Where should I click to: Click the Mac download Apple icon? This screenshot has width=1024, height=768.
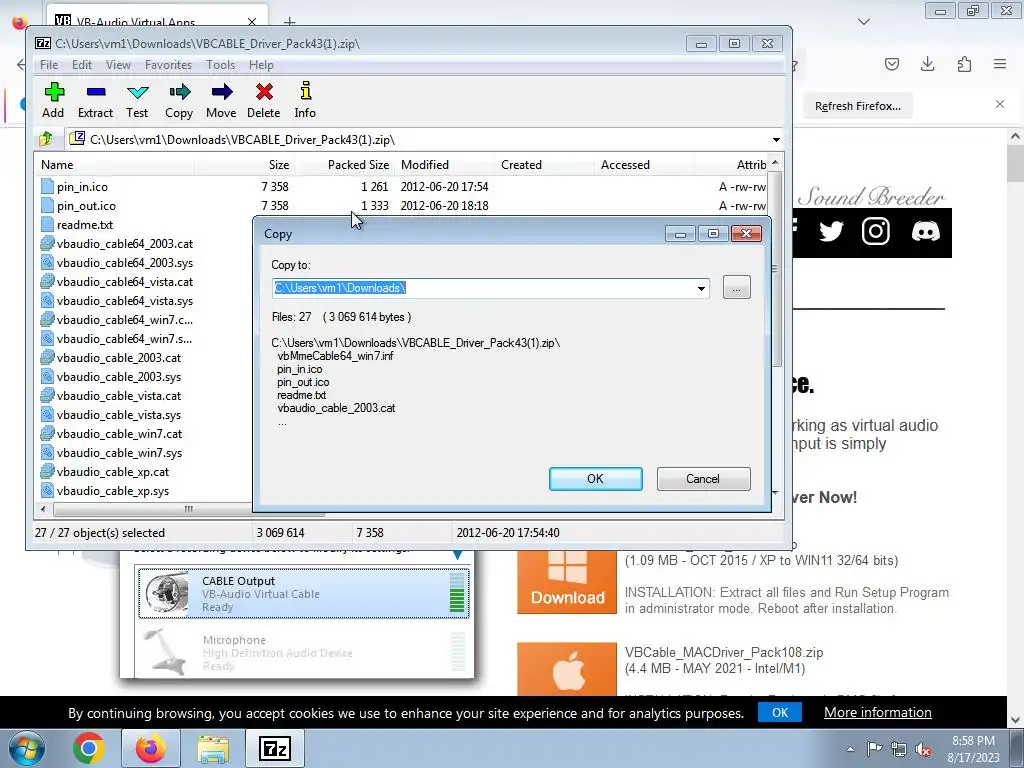[x=567, y=669]
